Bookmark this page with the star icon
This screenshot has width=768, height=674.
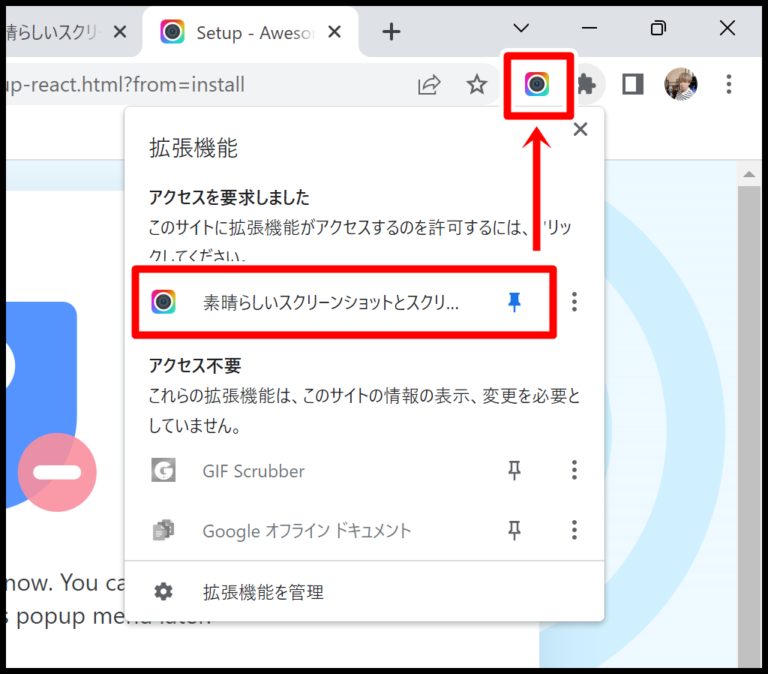pos(477,85)
